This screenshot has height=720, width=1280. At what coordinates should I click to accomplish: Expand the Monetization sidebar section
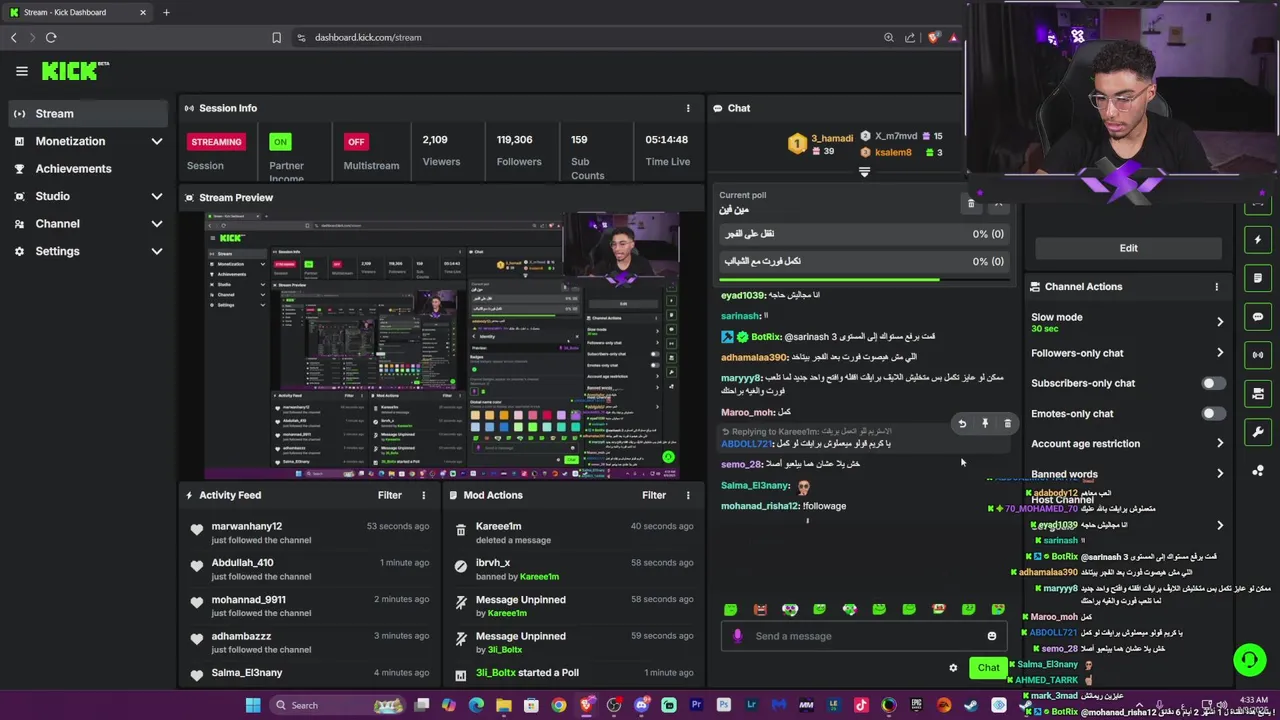tap(88, 141)
